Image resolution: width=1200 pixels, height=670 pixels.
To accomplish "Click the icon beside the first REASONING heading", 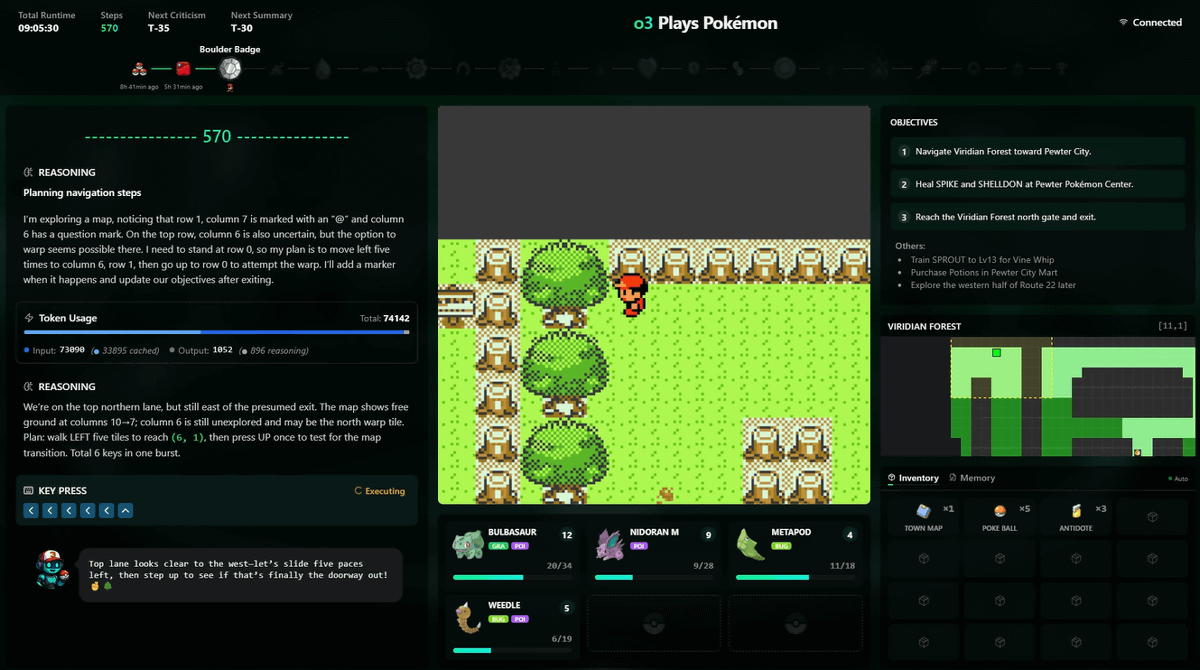I will point(29,172).
